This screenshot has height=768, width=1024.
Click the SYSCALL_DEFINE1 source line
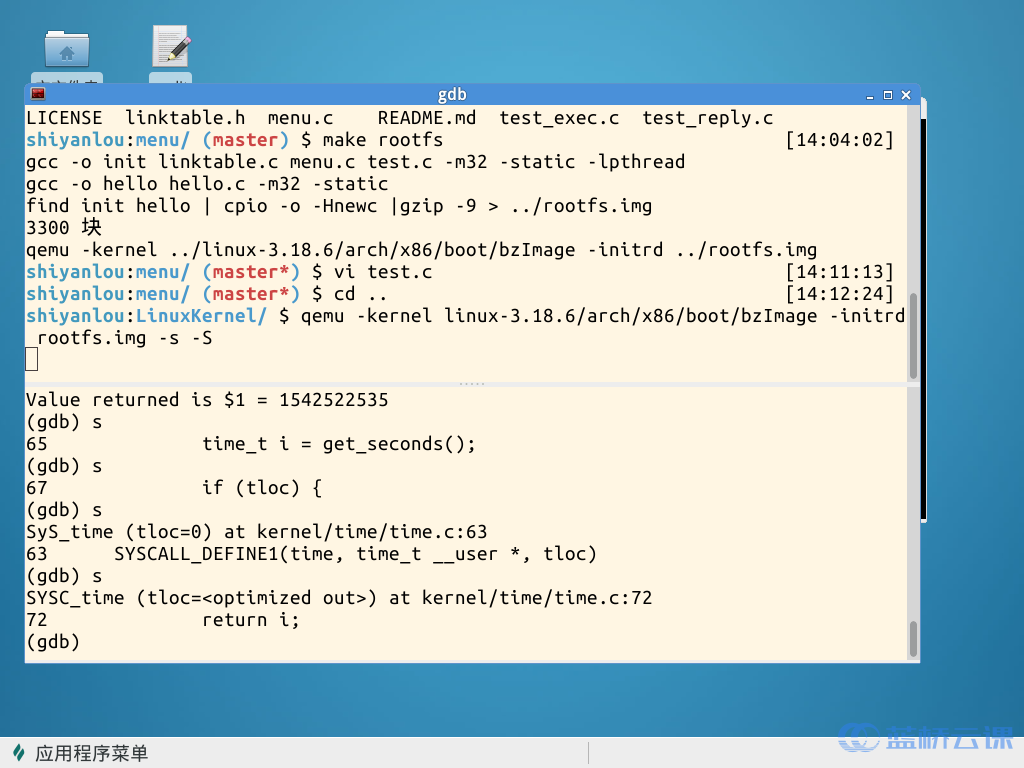355,554
